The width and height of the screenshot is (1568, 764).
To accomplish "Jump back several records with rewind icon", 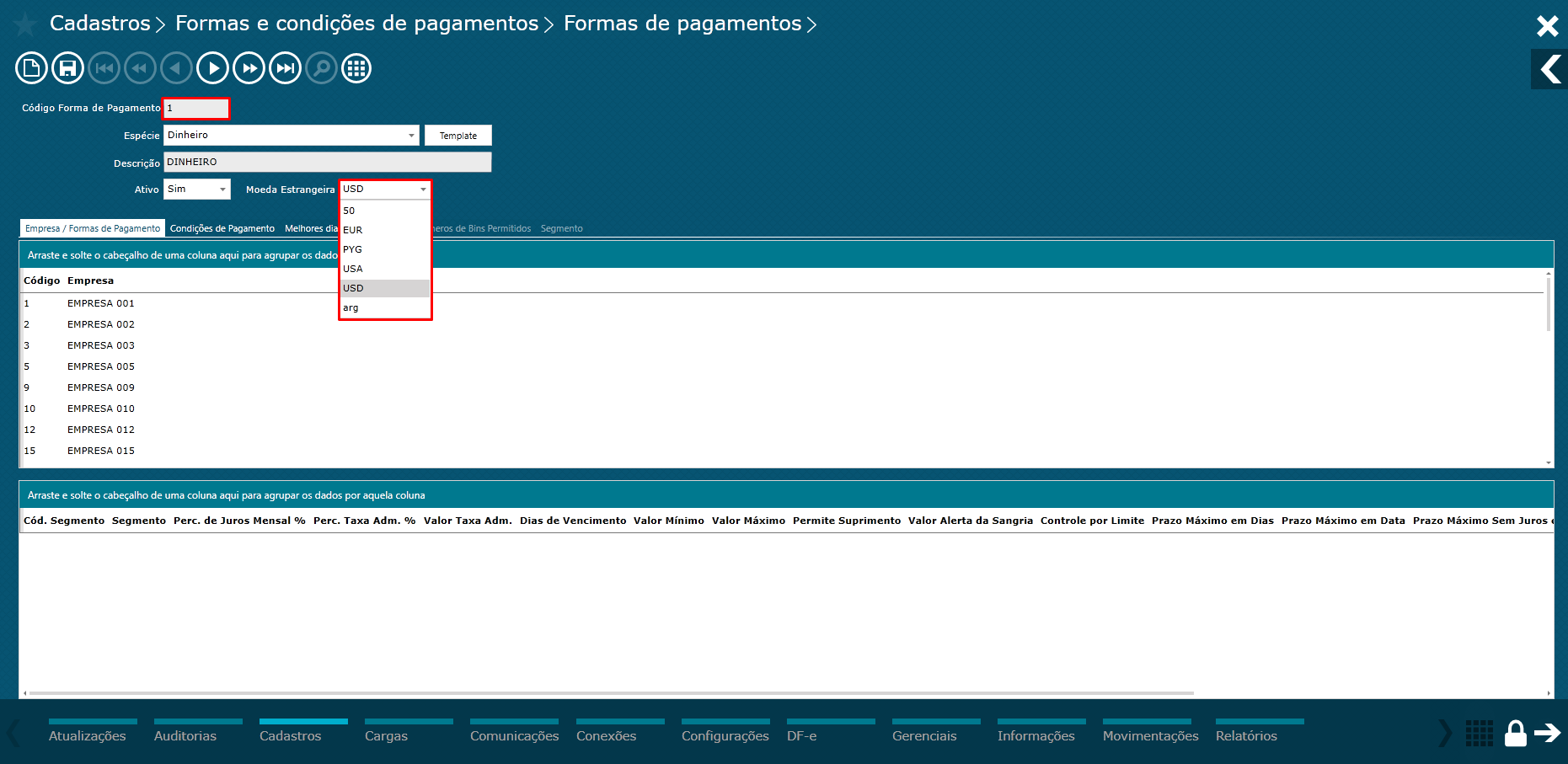I will pyautogui.click(x=140, y=68).
